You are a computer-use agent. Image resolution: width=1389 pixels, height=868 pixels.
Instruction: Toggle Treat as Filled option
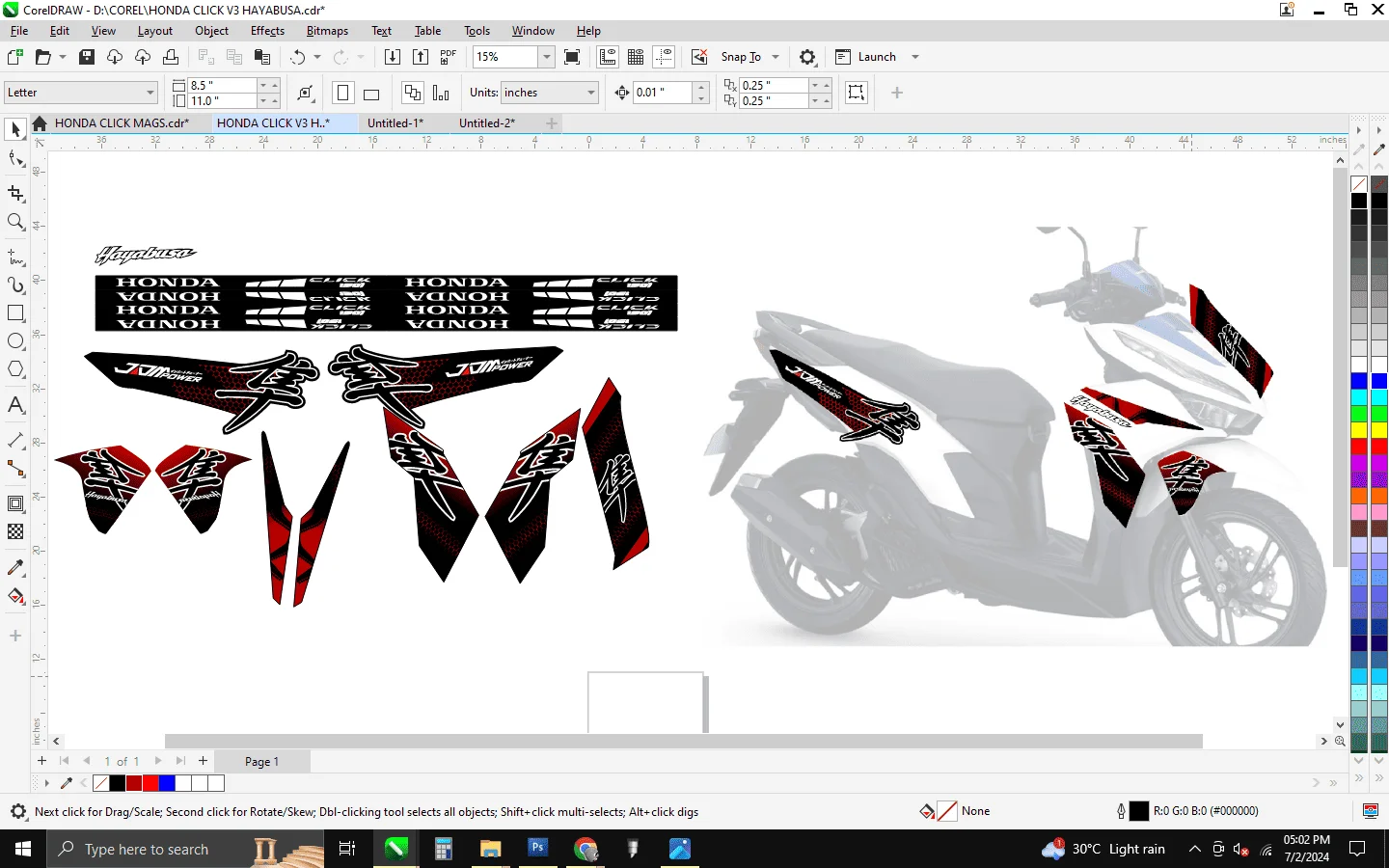(857, 93)
